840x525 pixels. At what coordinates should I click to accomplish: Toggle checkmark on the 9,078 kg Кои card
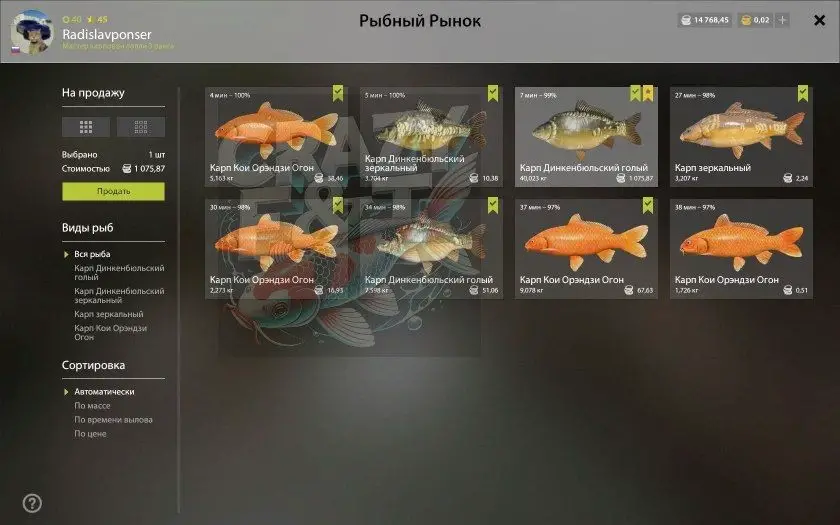coord(648,205)
